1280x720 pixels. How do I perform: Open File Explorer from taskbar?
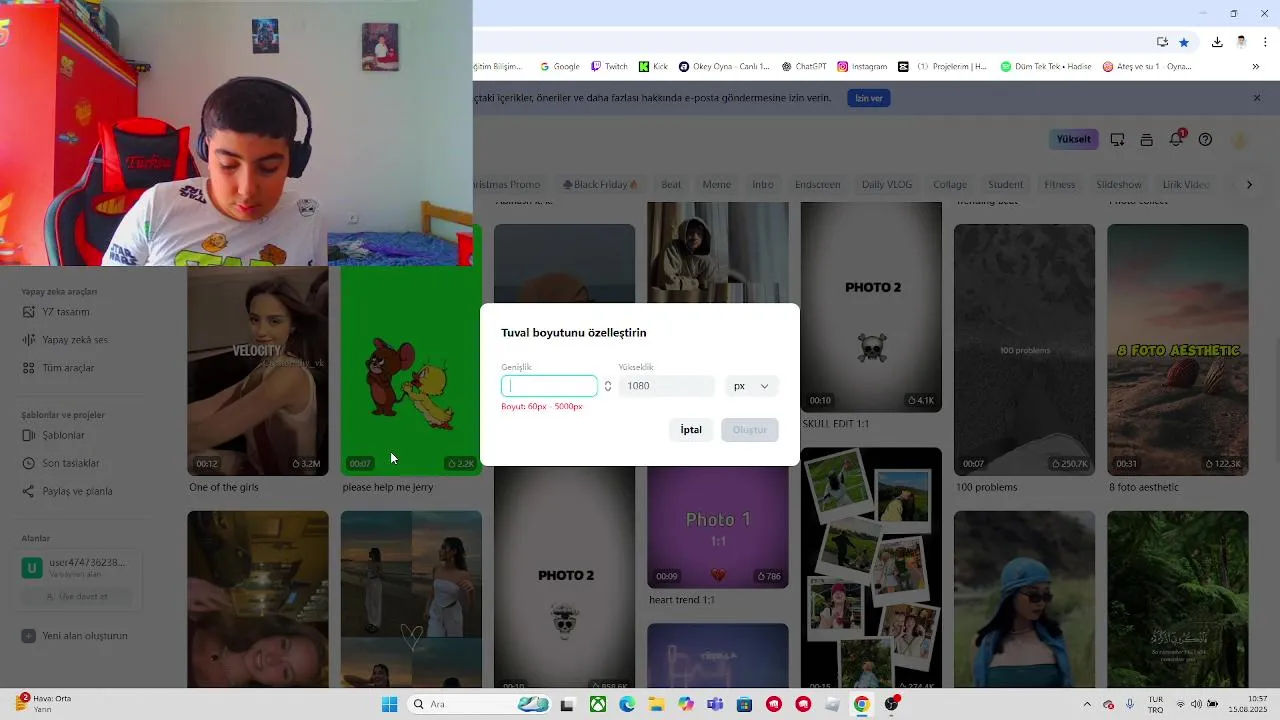click(656, 704)
